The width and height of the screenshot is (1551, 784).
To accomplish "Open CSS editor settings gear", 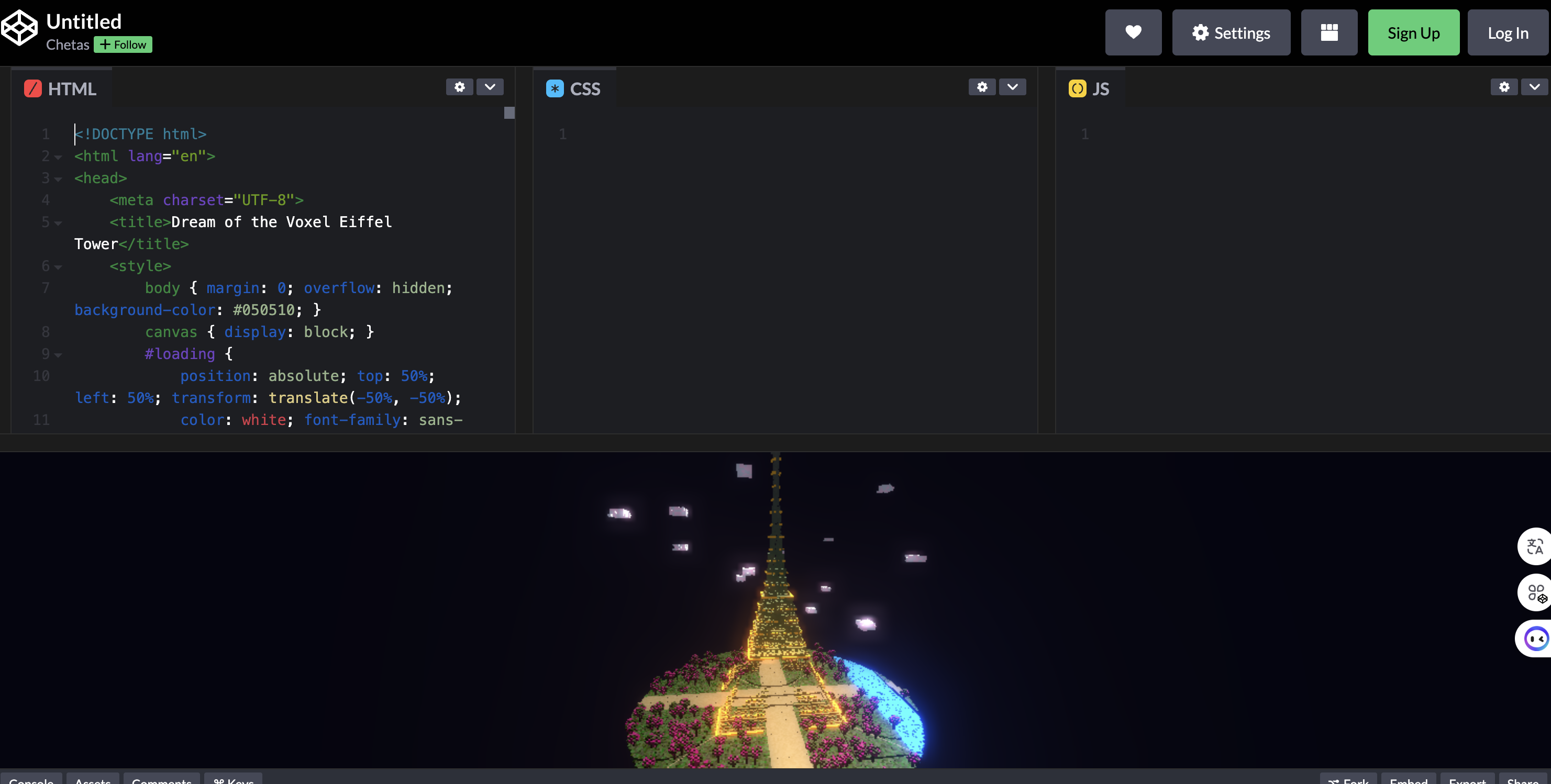I will pyautogui.click(x=982, y=87).
